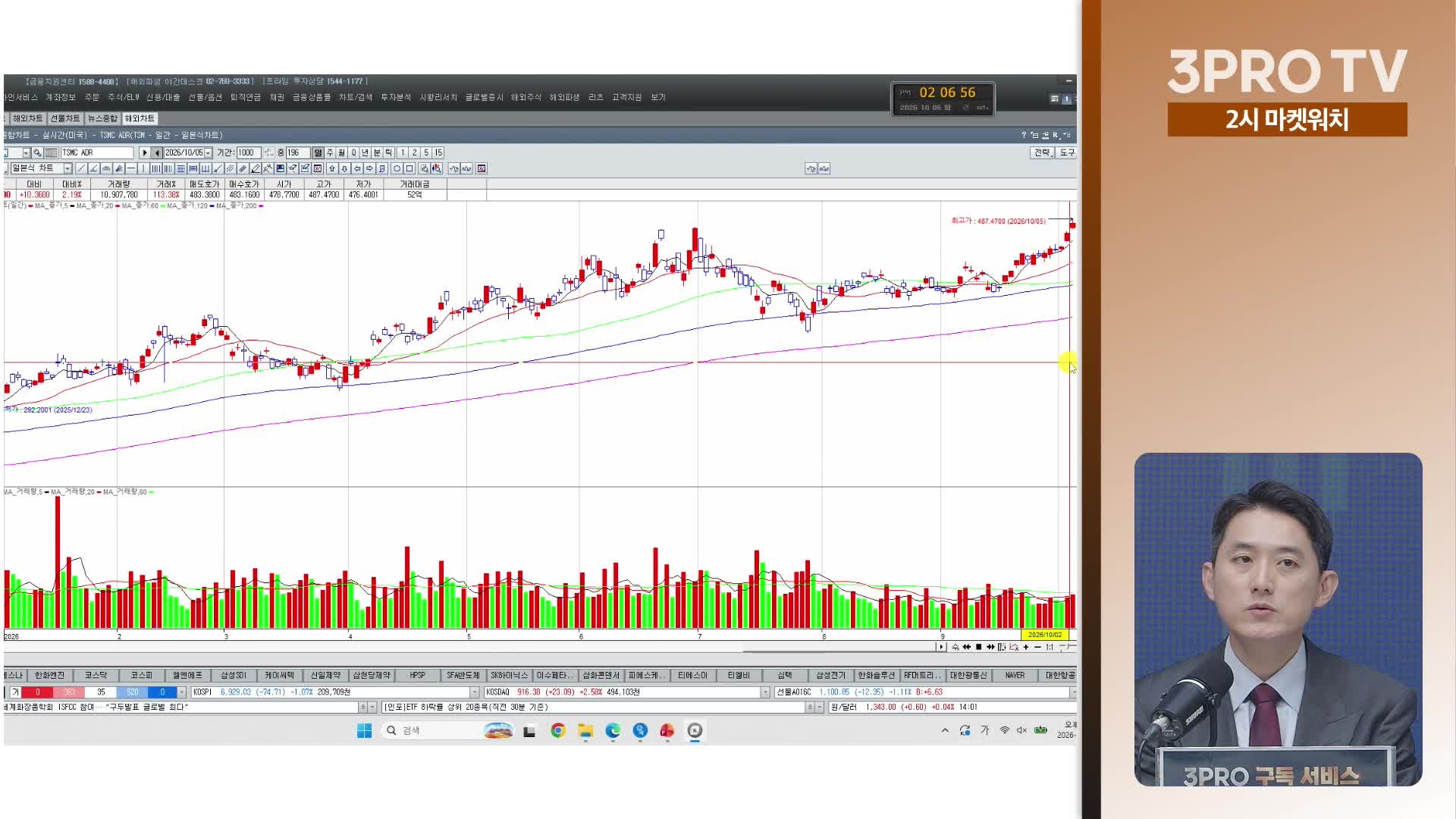Click the 기간 1000 period input field
The height and width of the screenshot is (819, 1456).
click(249, 152)
